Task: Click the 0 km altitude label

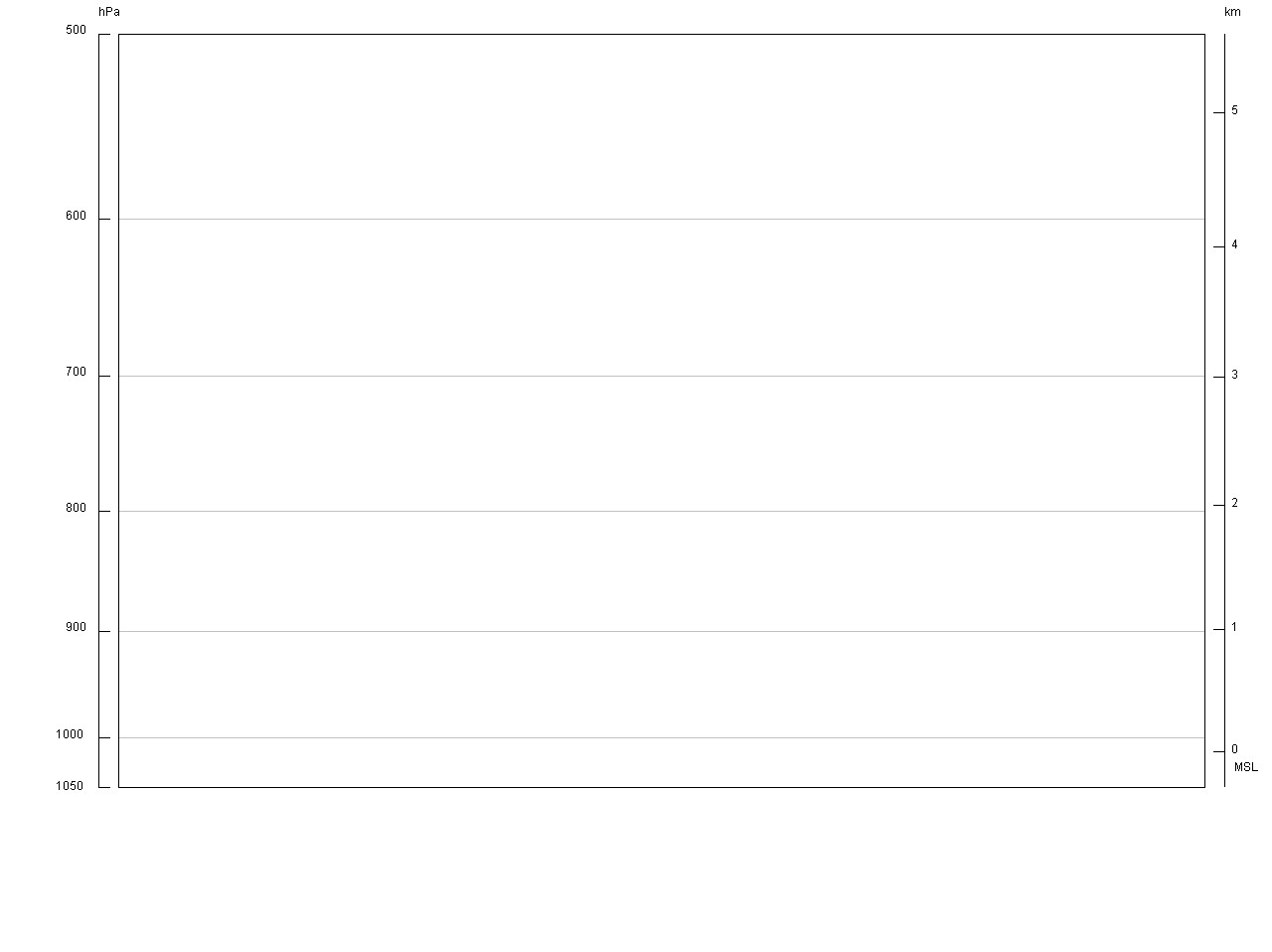Action: pos(1234,749)
